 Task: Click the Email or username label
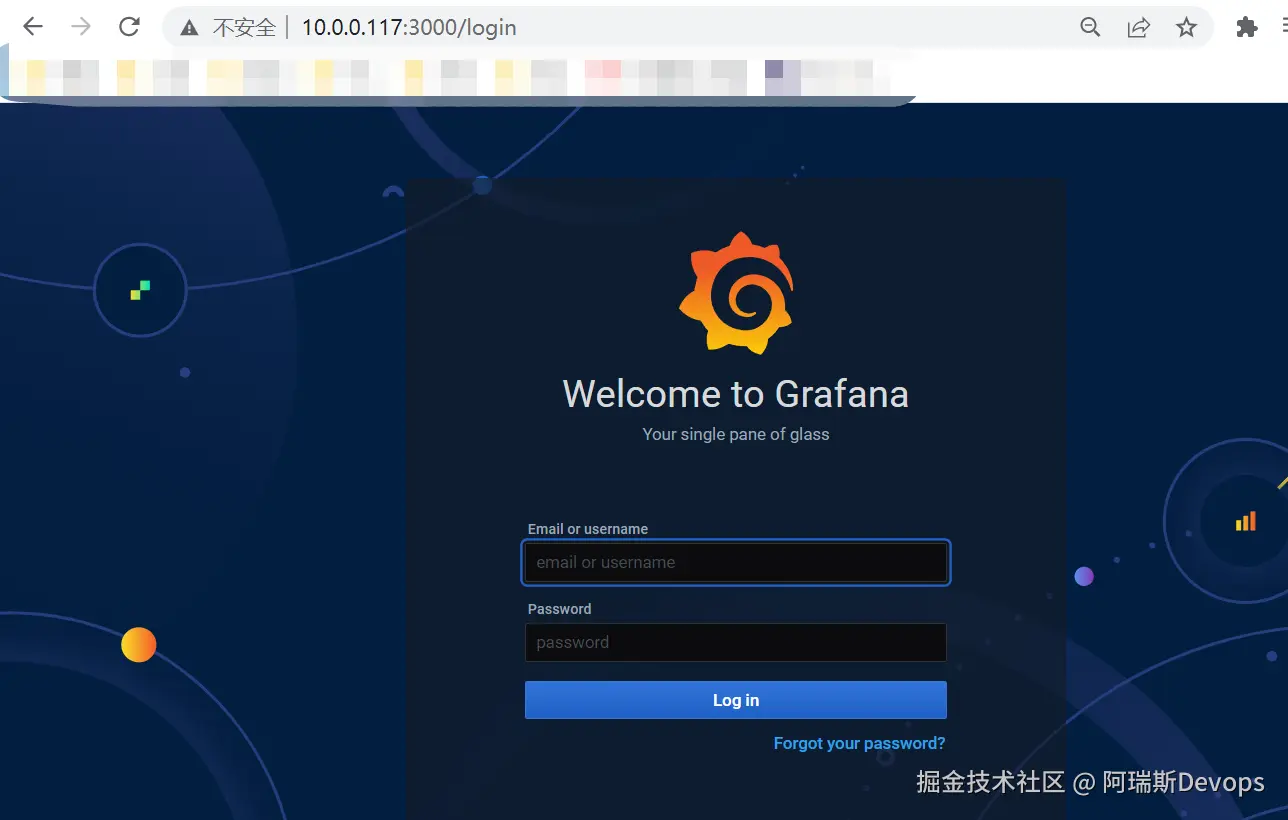click(588, 529)
